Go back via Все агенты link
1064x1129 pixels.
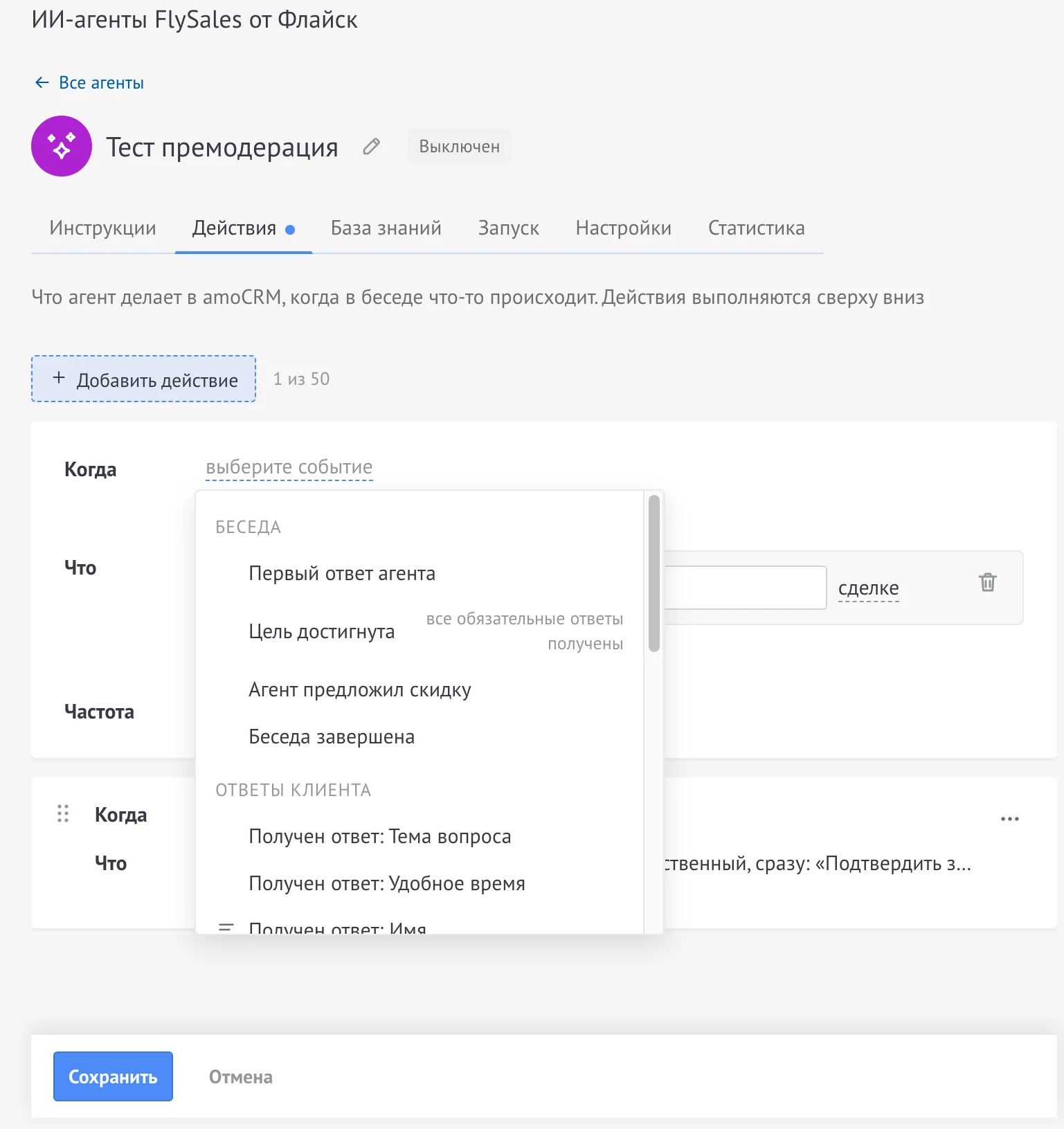pyautogui.click(x=89, y=83)
